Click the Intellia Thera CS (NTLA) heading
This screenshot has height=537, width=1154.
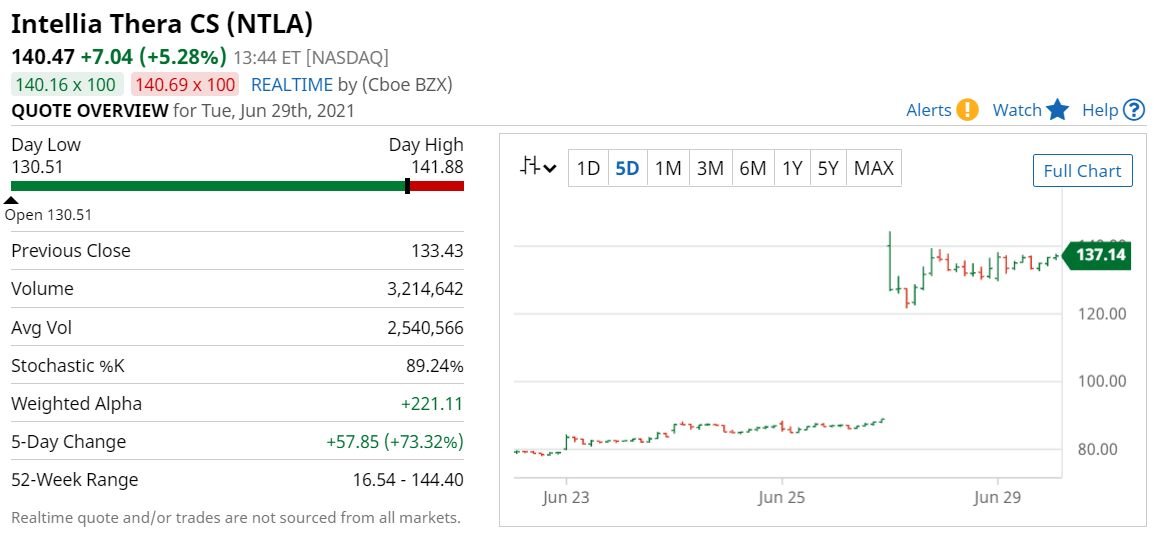(x=162, y=24)
